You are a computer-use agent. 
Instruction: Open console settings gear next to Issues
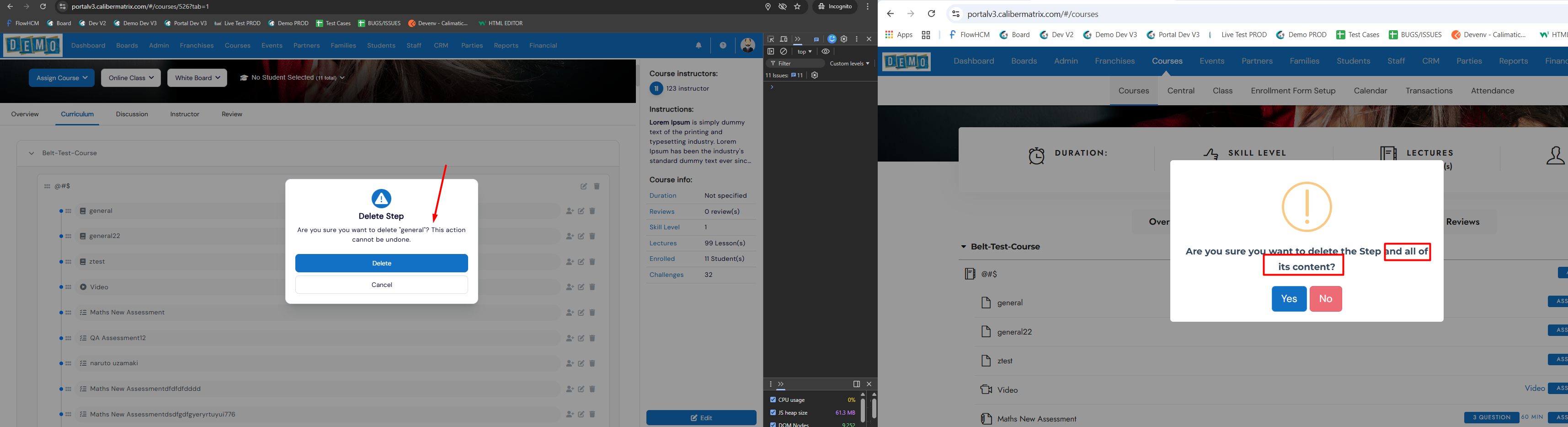click(815, 76)
